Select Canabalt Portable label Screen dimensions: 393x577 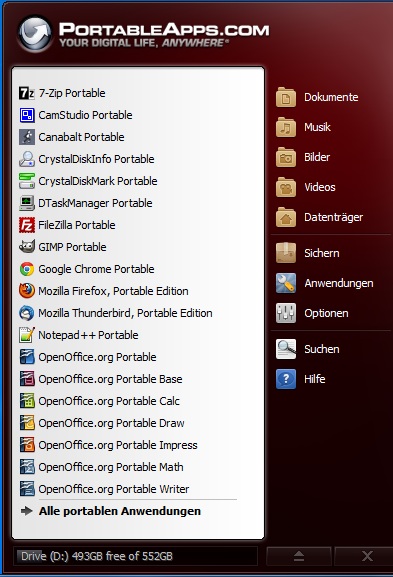coord(81,137)
